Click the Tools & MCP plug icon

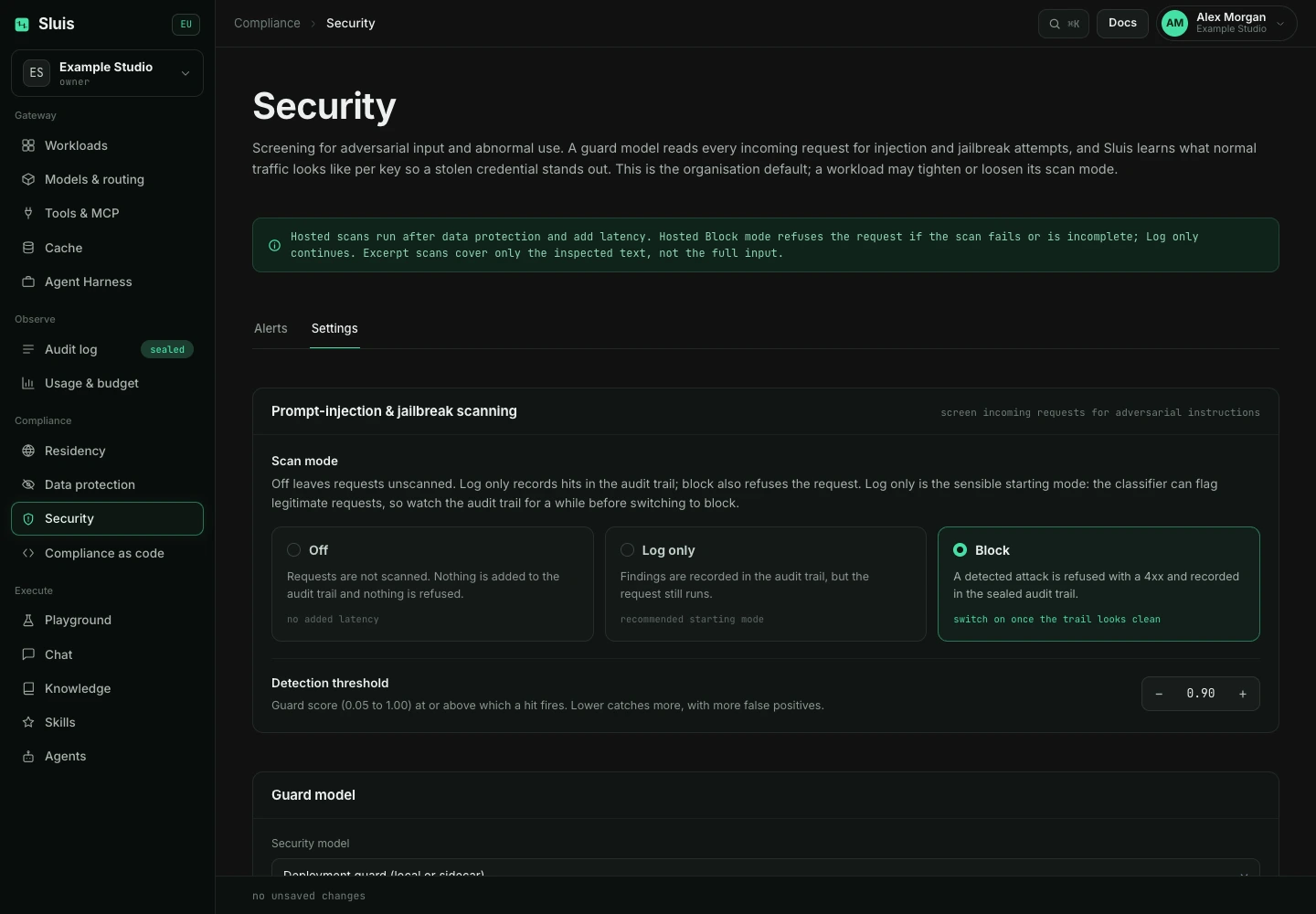point(28,213)
